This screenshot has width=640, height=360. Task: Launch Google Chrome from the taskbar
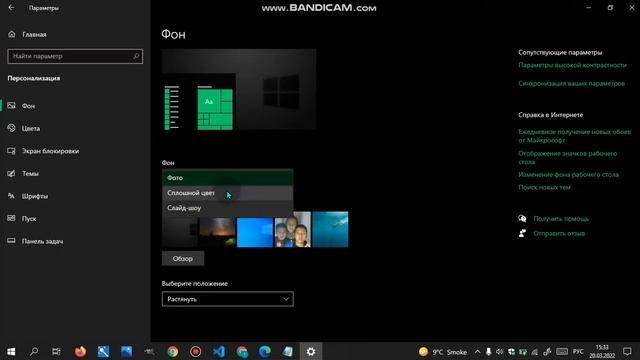click(173, 351)
